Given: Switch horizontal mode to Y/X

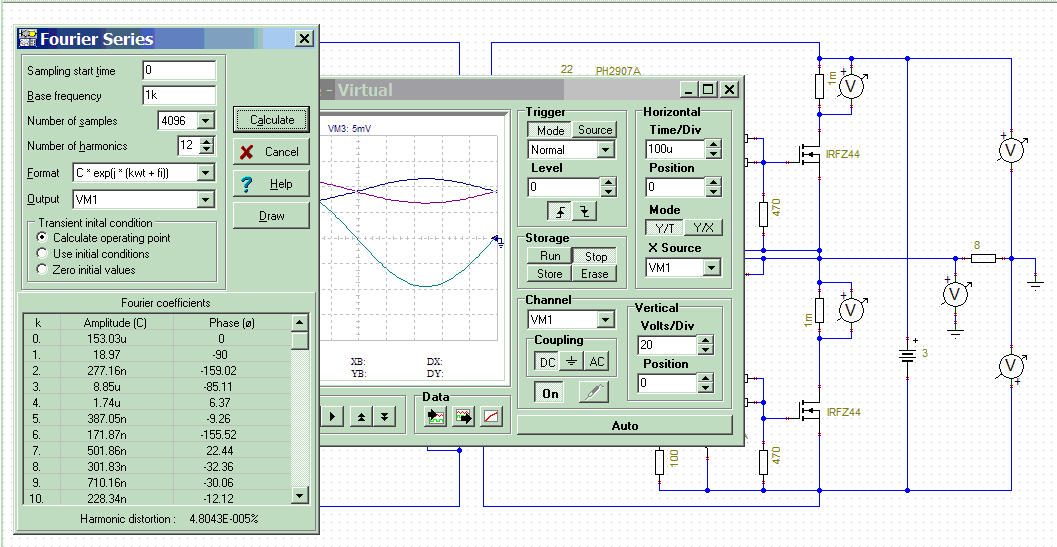Looking at the screenshot, I should [703, 228].
